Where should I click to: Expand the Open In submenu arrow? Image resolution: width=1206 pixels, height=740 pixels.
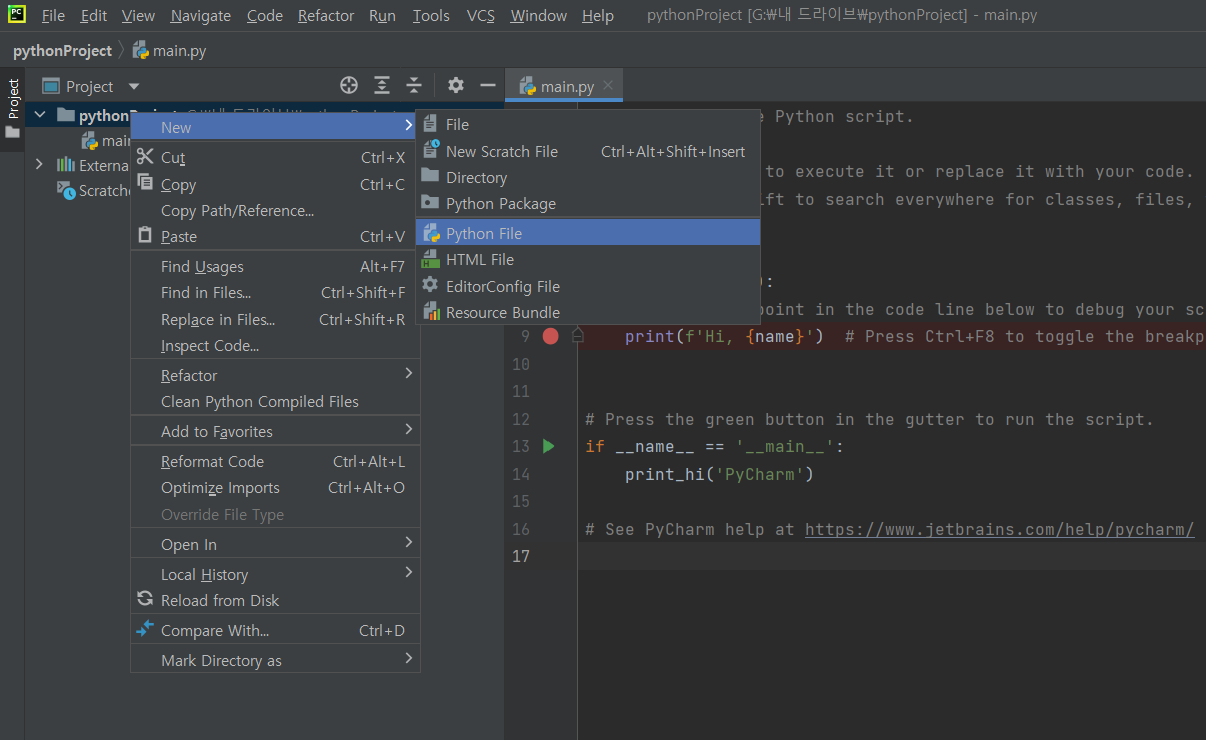(x=408, y=542)
